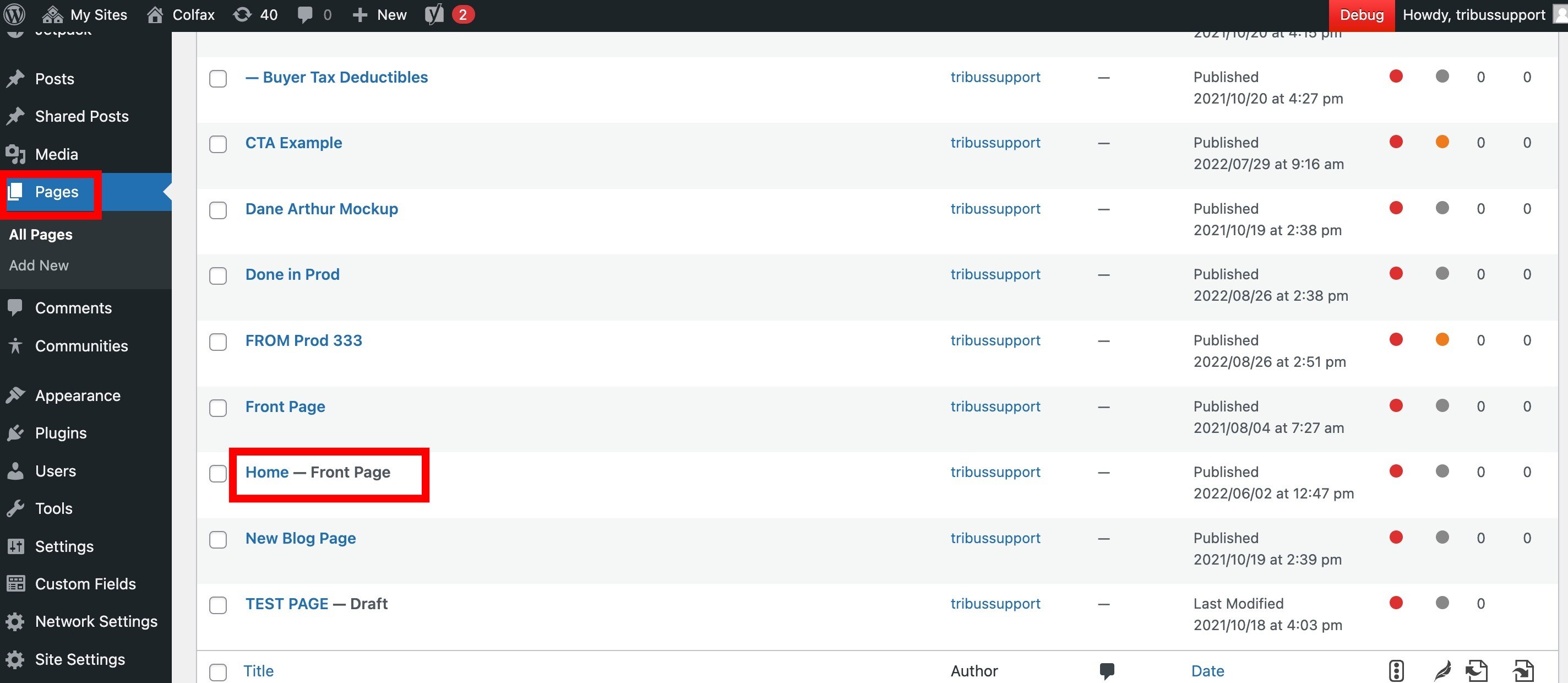Check the TEST PAGE draft row
Screen dimensions: 1568x683
218,605
